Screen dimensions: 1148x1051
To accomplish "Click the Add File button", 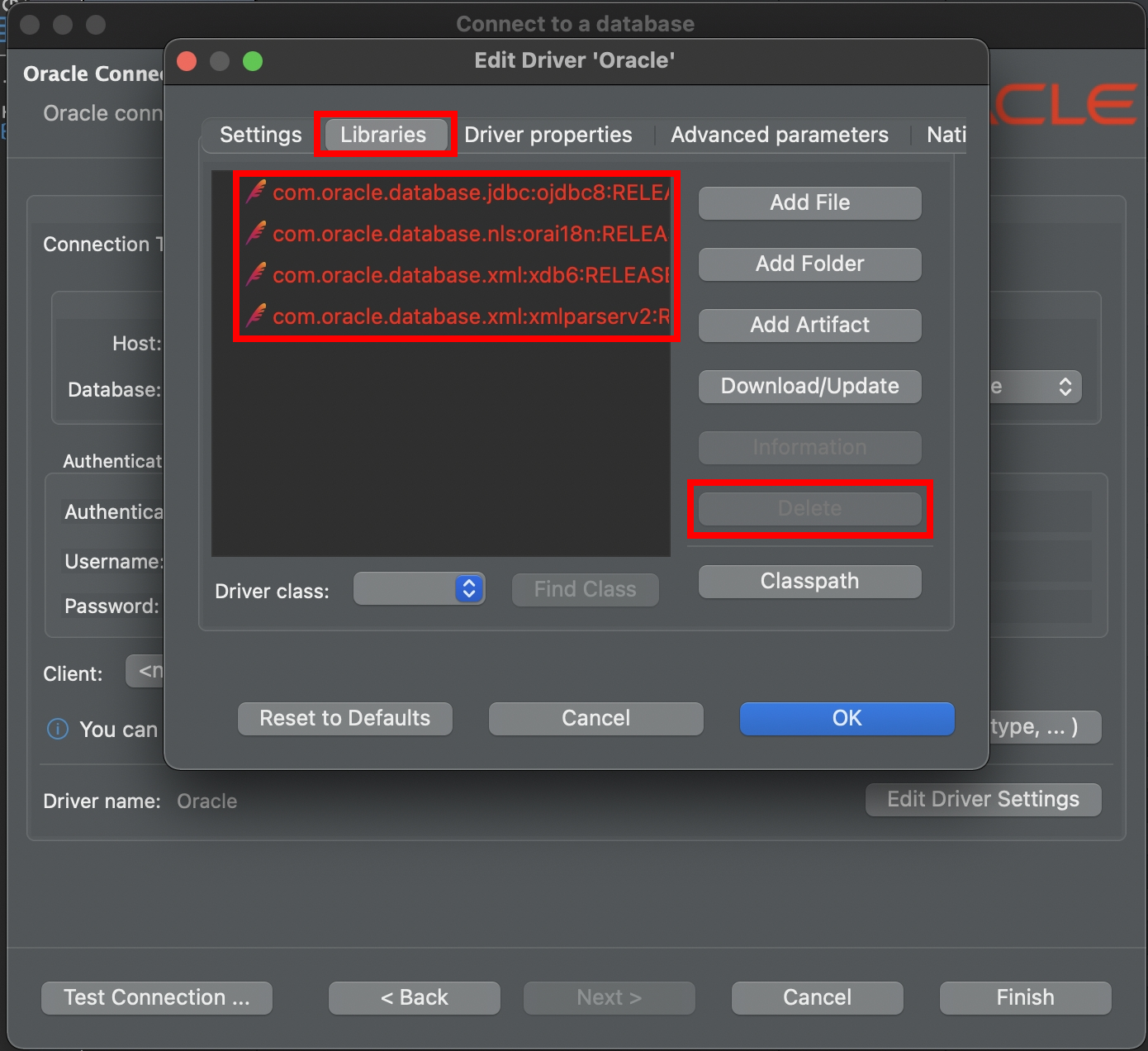I will [810, 202].
